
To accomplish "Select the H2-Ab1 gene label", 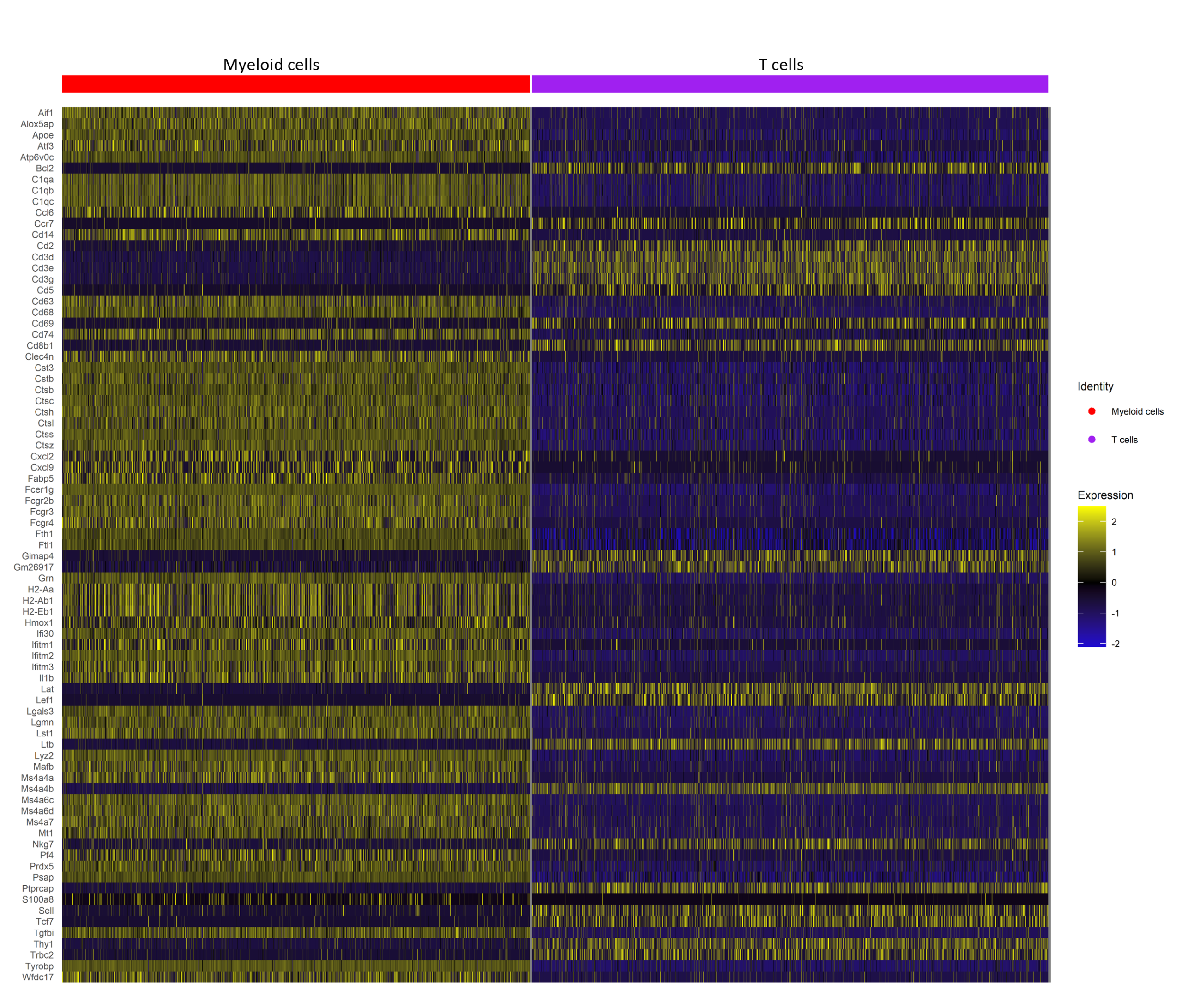I will click(38, 600).
